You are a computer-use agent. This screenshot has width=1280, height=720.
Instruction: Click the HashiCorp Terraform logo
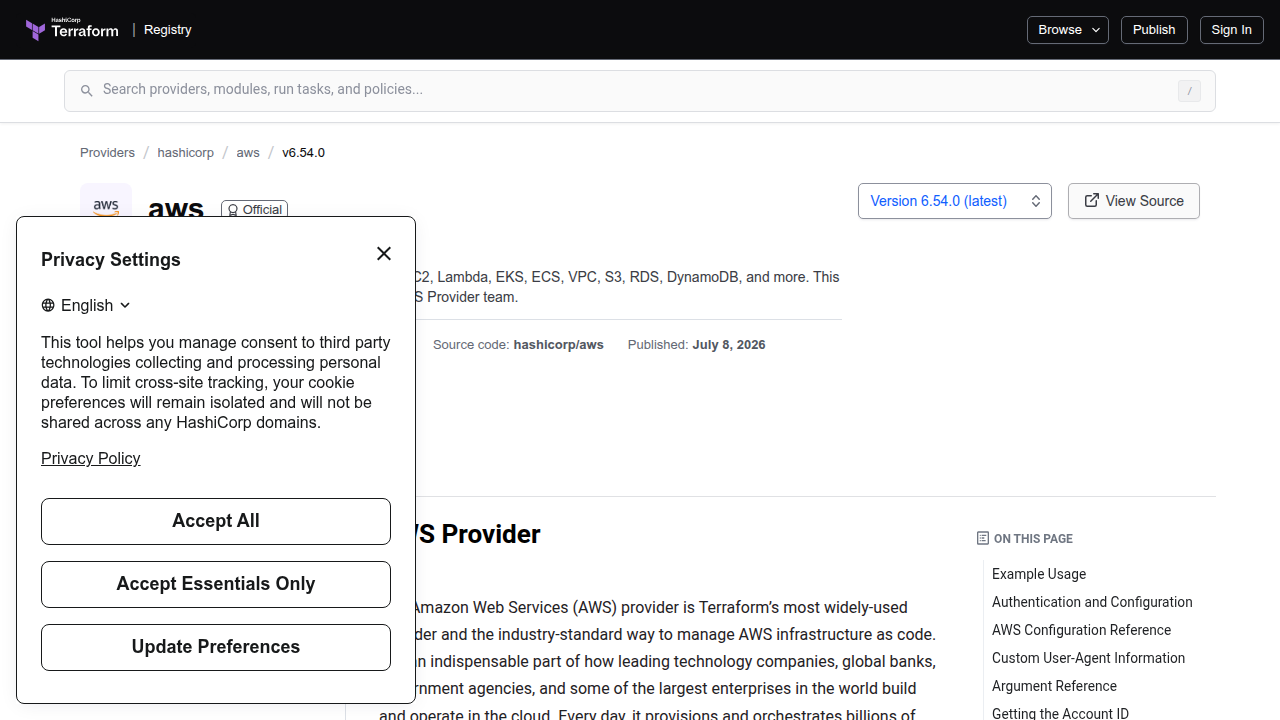(72, 30)
